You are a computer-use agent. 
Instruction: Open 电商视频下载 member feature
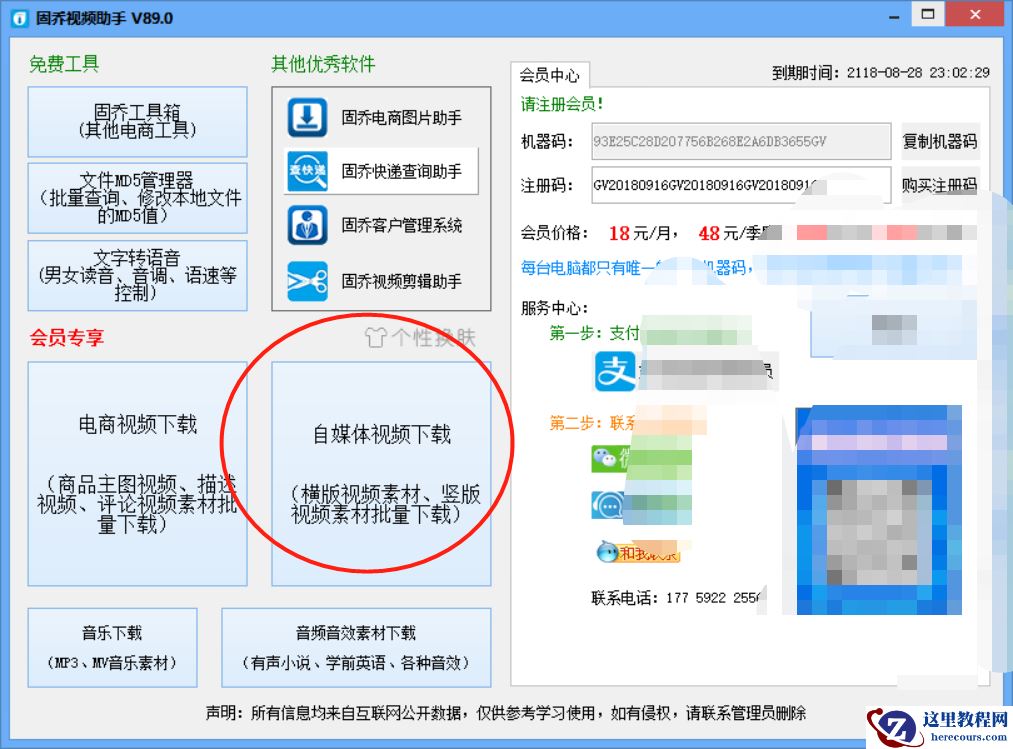[x=137, y=474]
